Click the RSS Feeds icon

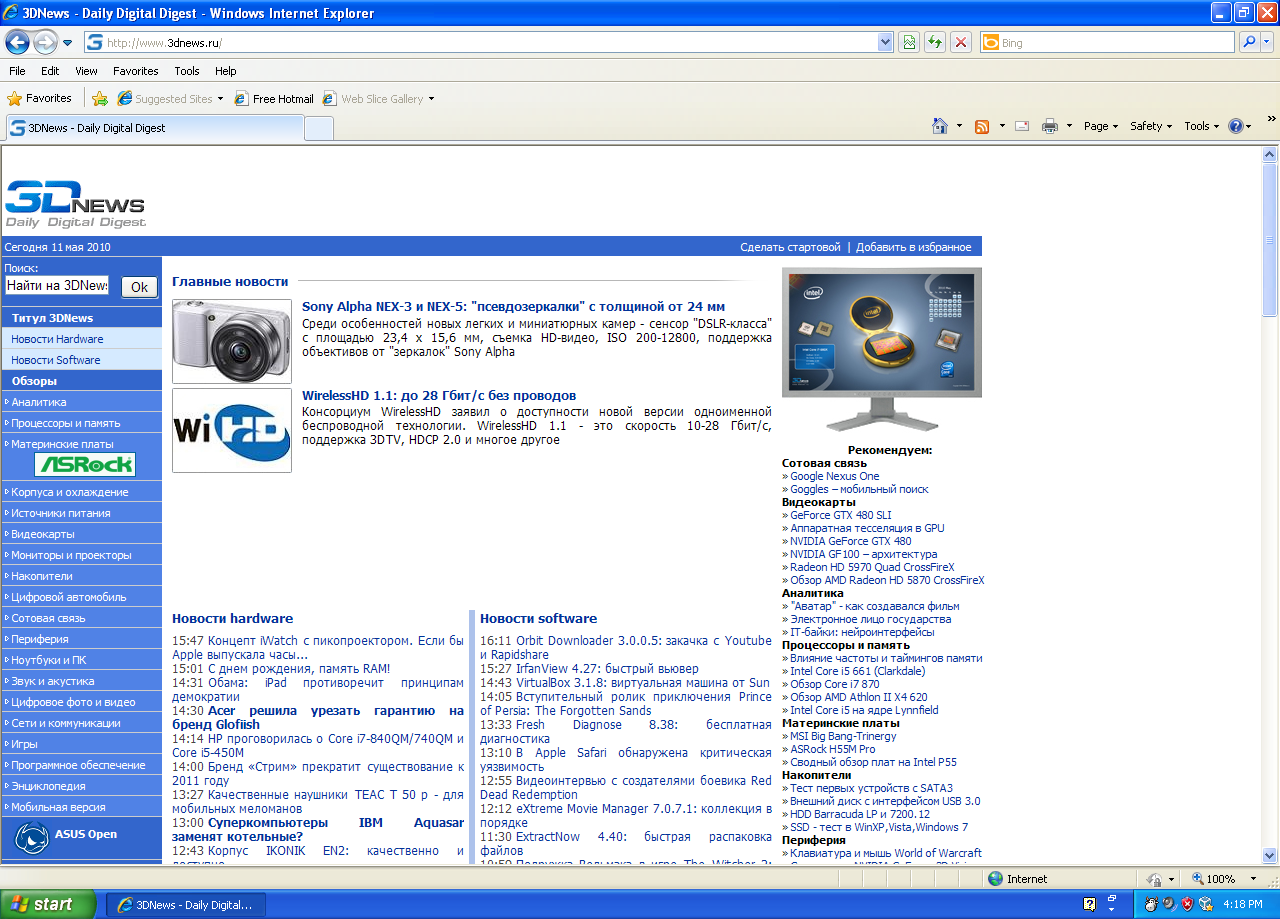click(982, 126)
